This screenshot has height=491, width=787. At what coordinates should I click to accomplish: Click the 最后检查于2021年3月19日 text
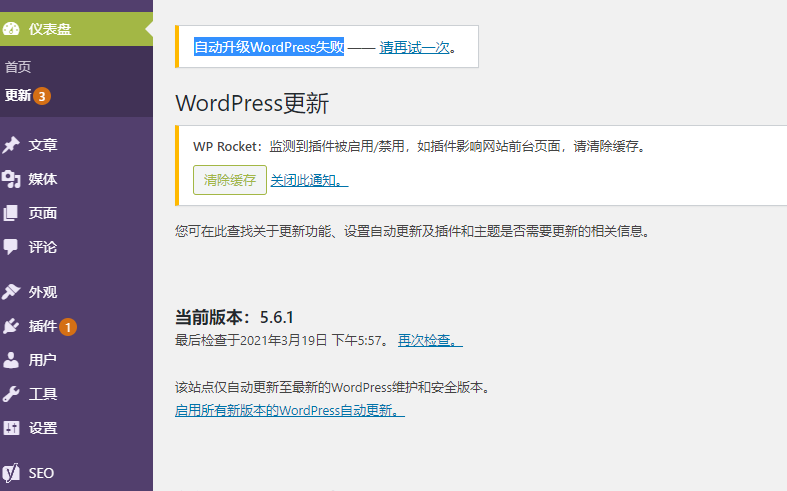(283, 340)
